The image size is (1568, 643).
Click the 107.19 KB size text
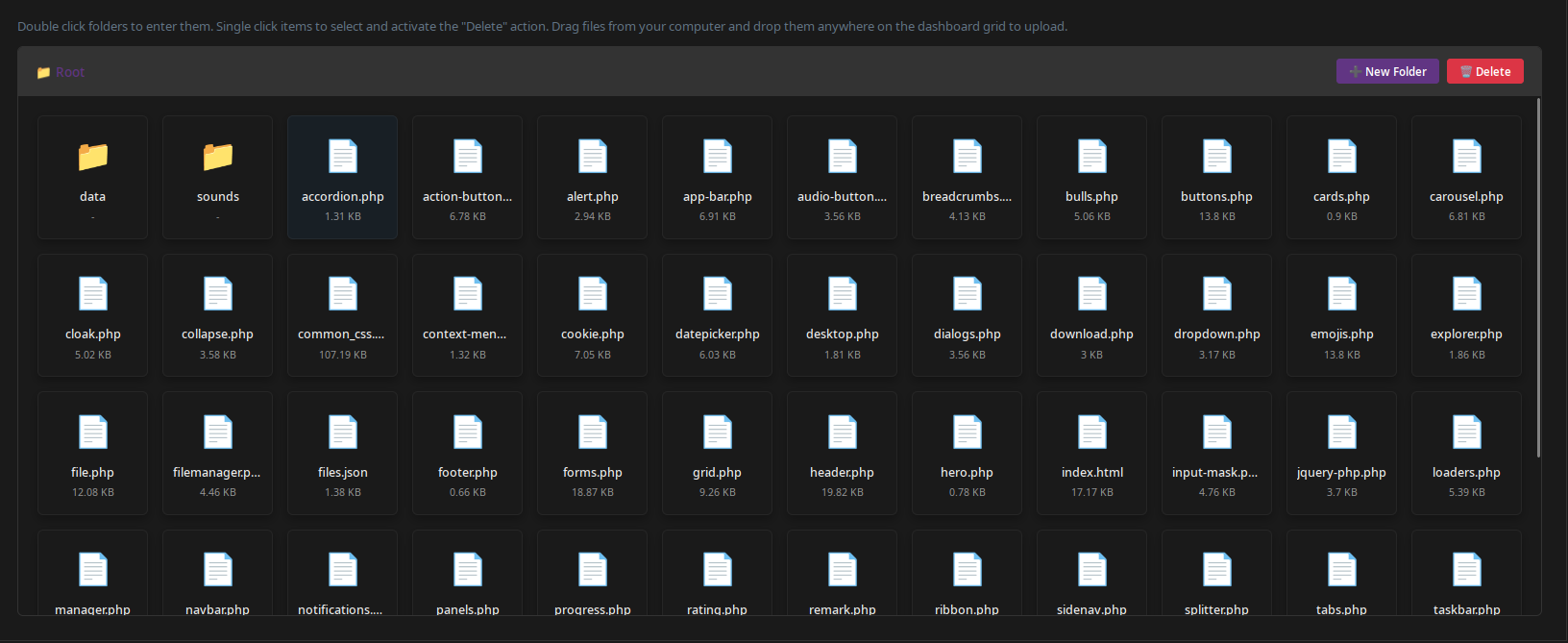pyautogui.click(x=343, y=355)
